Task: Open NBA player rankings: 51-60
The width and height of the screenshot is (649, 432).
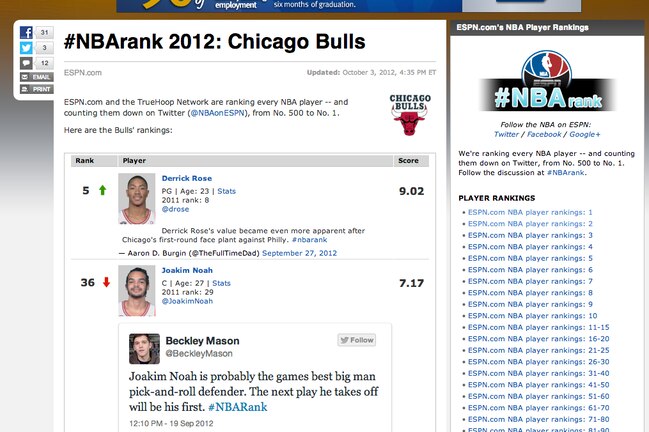Action: [x=538, y=396]
